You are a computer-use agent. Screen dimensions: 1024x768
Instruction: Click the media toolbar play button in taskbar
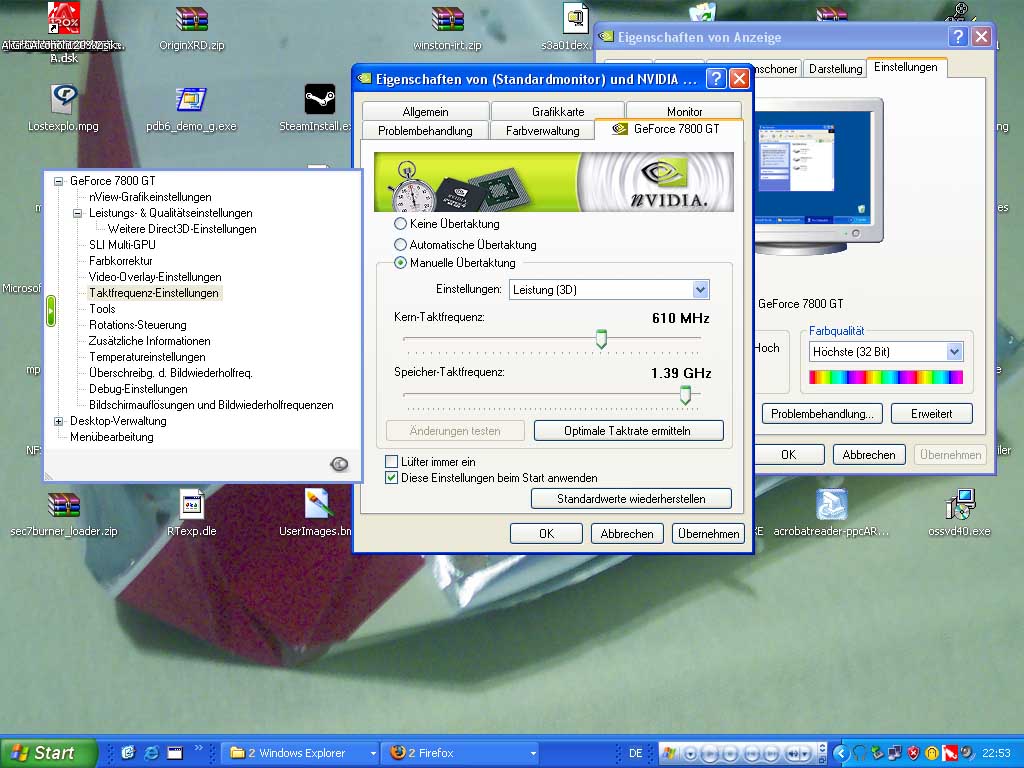click(x=711, y=754)
